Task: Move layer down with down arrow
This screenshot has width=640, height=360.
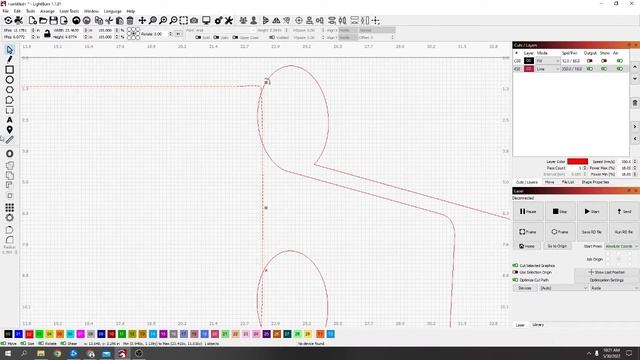Action: (635, 79)
